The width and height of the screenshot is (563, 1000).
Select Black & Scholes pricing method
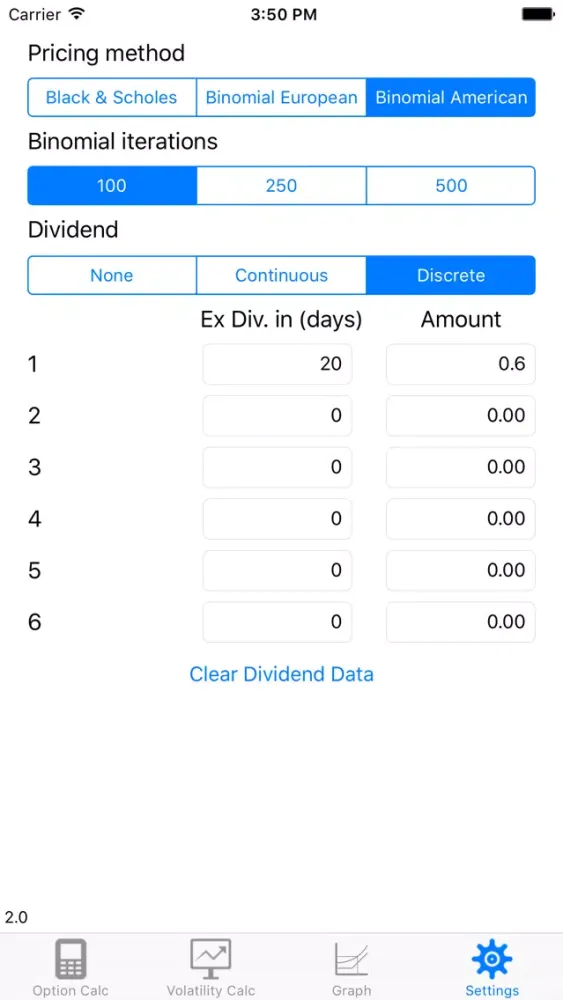112,98
